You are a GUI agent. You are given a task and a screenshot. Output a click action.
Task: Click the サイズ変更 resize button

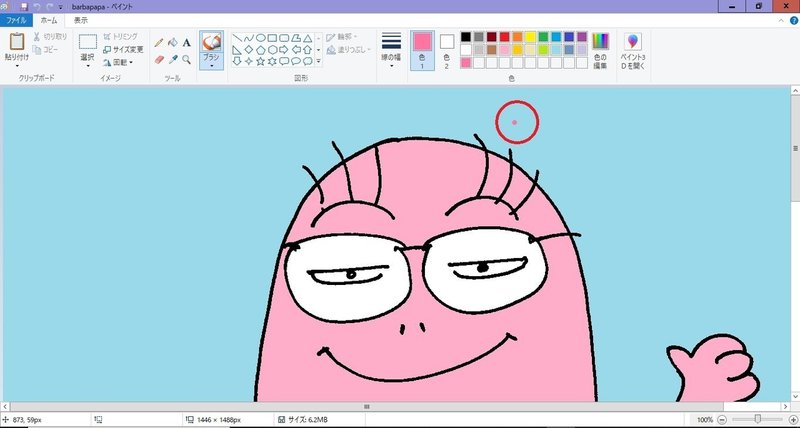[121, 49]
